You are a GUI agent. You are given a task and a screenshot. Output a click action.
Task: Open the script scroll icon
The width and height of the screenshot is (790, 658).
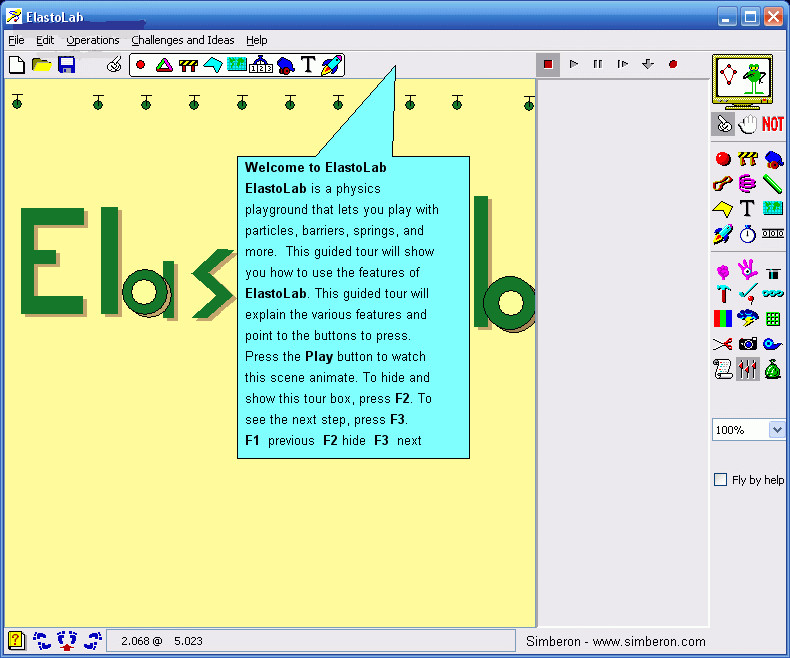pyautogui.click(x=723, y=369)
